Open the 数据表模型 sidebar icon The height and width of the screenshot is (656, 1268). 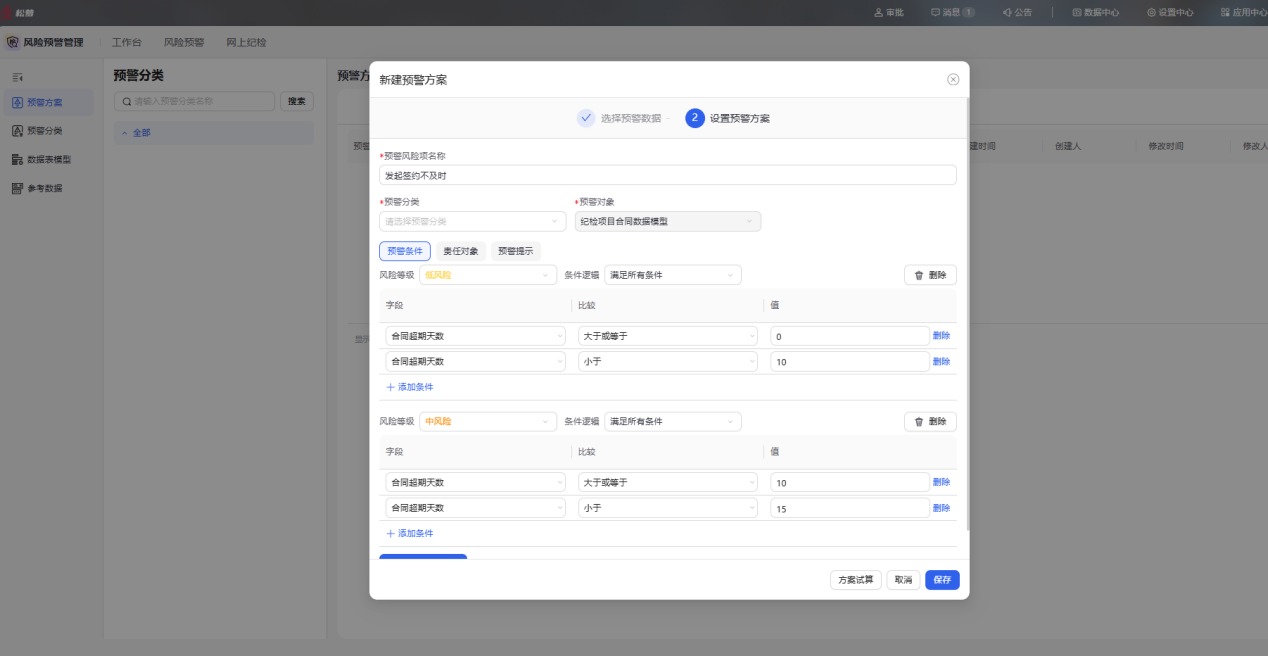(x=18, y=159)
